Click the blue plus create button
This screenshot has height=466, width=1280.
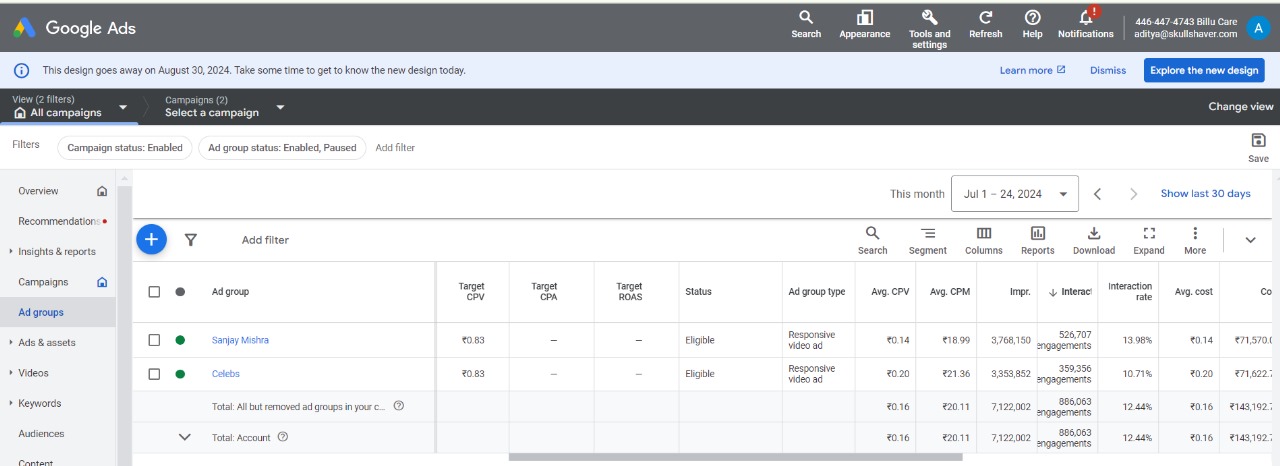(x=151, y=239)
